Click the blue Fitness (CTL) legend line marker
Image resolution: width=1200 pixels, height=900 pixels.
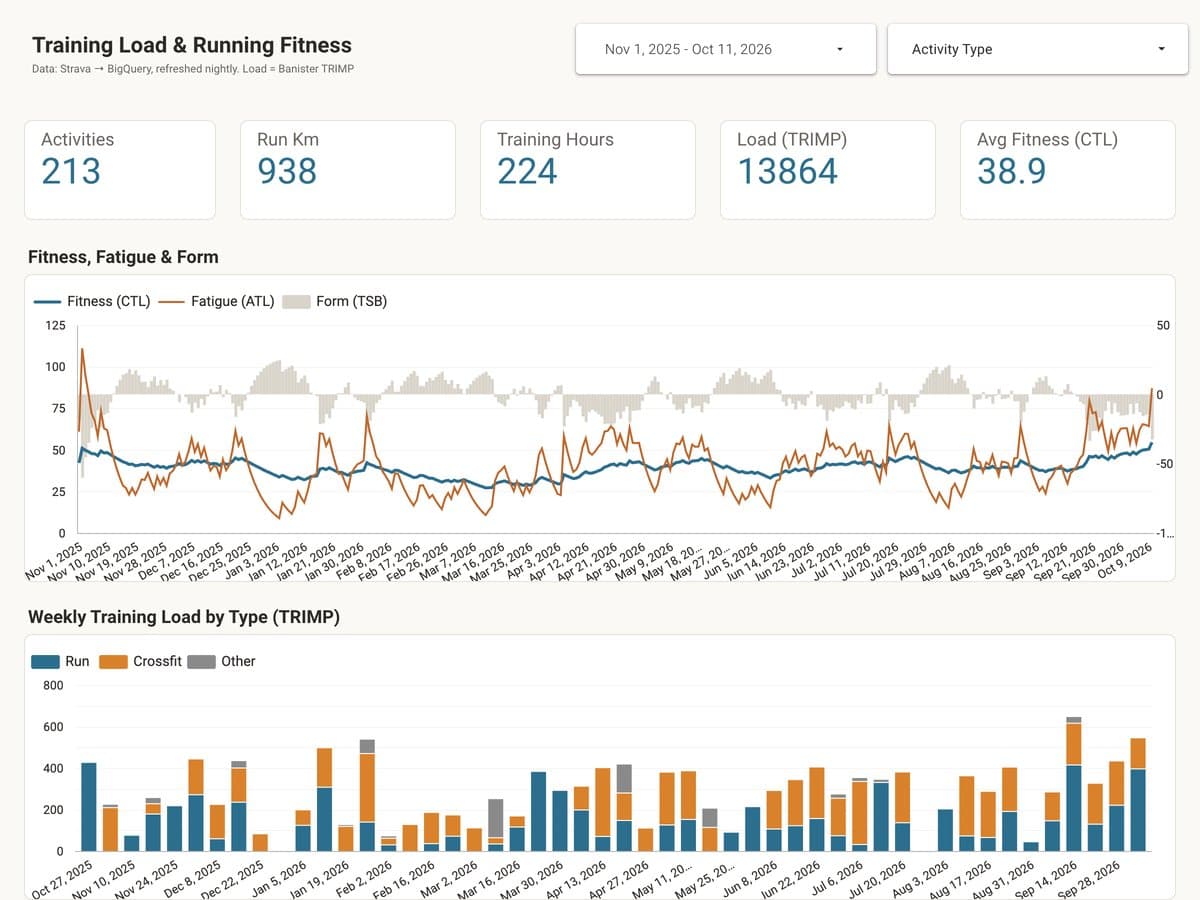pyautogui.click(x=47, y=301)
